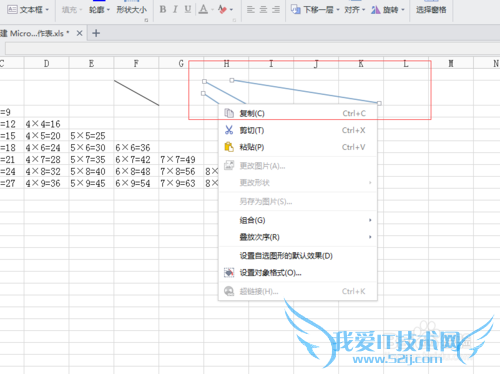Select column M header

click(x=451, y=63)
